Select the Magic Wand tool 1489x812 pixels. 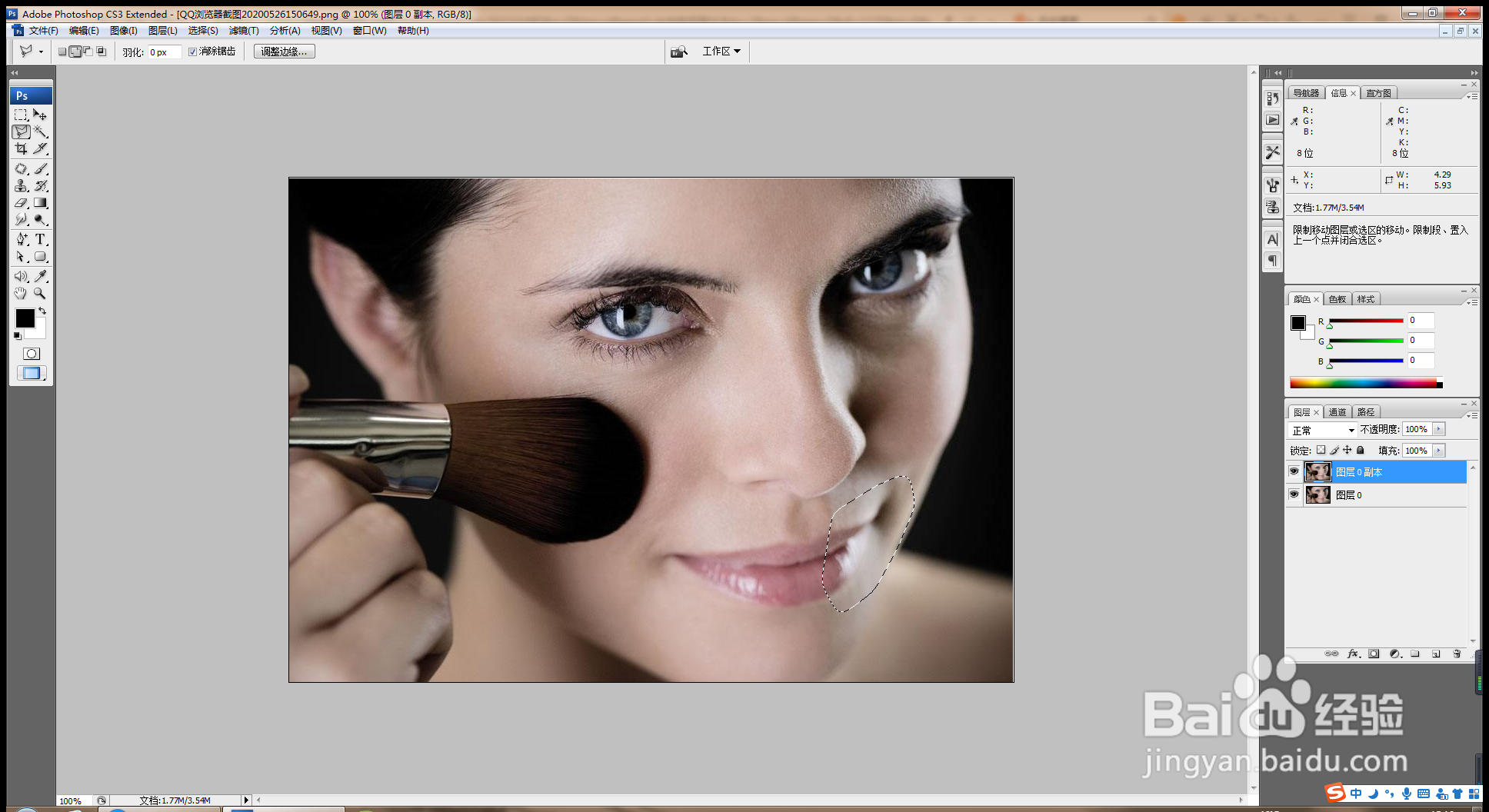point(41,131)
